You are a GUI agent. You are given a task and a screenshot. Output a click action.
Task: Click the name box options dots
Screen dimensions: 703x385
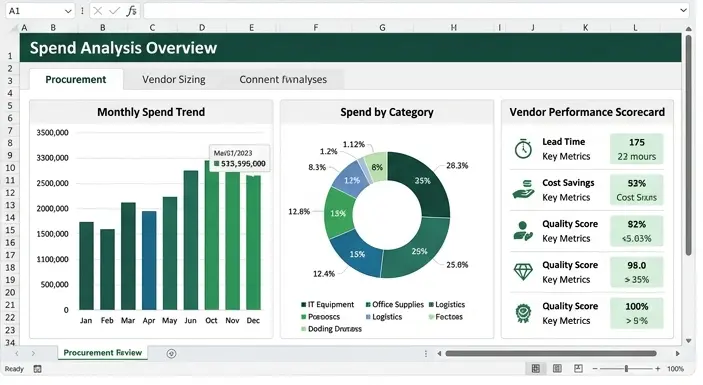pyautogui.click(x=82, y=11)
